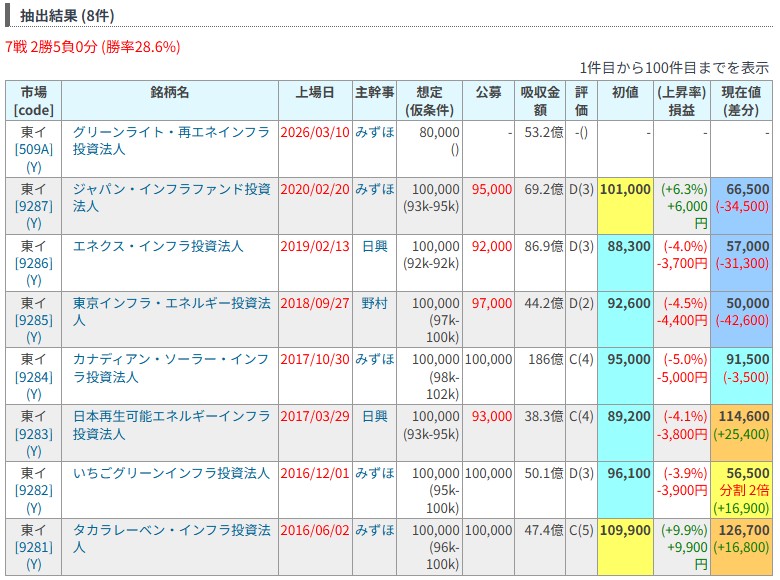Open グリーンライト・再エネインフラ投資法人 stock link
Viewport: 780px width, 580px height.
tap(170, 132)
